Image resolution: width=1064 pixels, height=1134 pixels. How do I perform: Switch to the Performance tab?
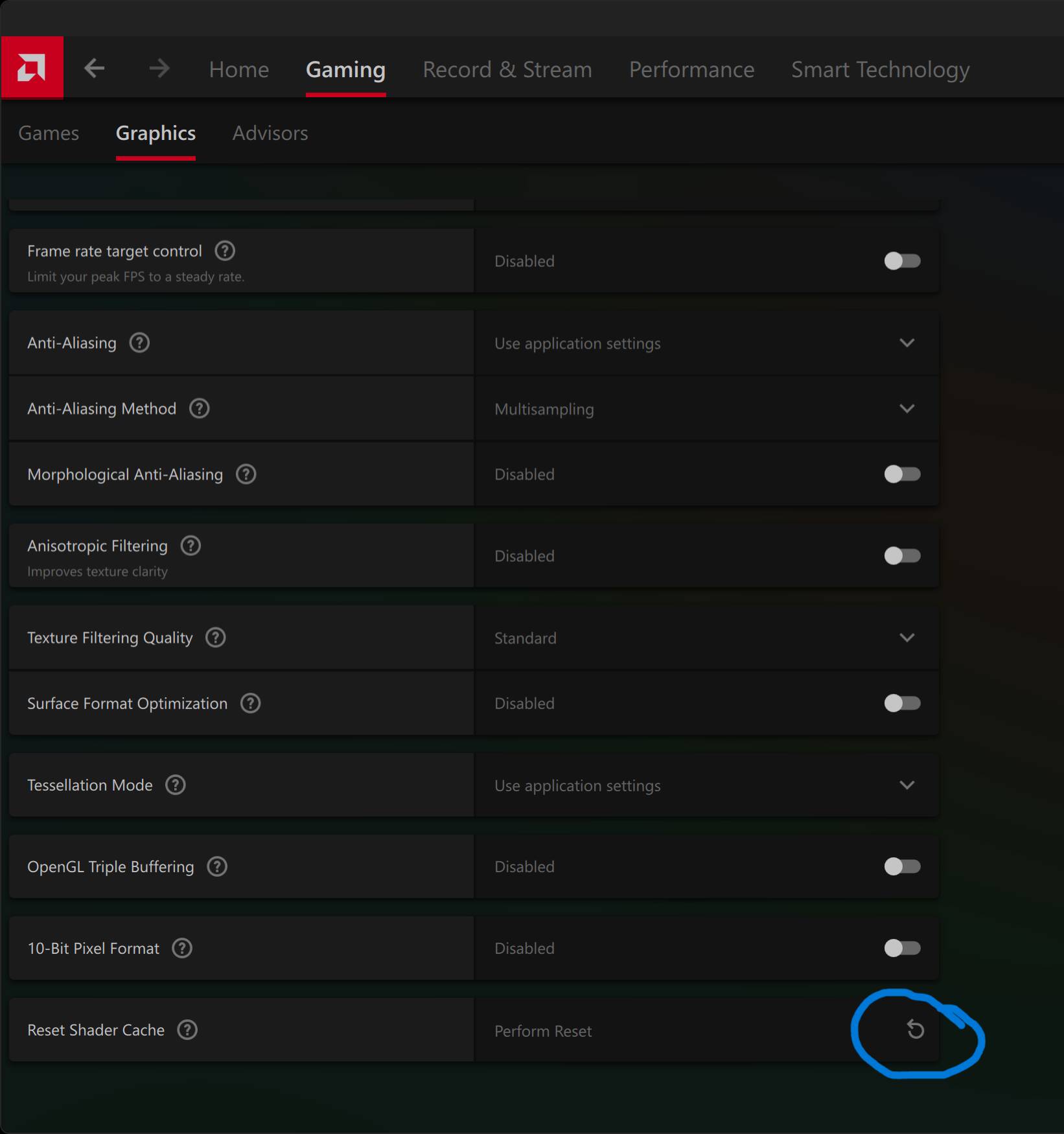click(691, 69)
